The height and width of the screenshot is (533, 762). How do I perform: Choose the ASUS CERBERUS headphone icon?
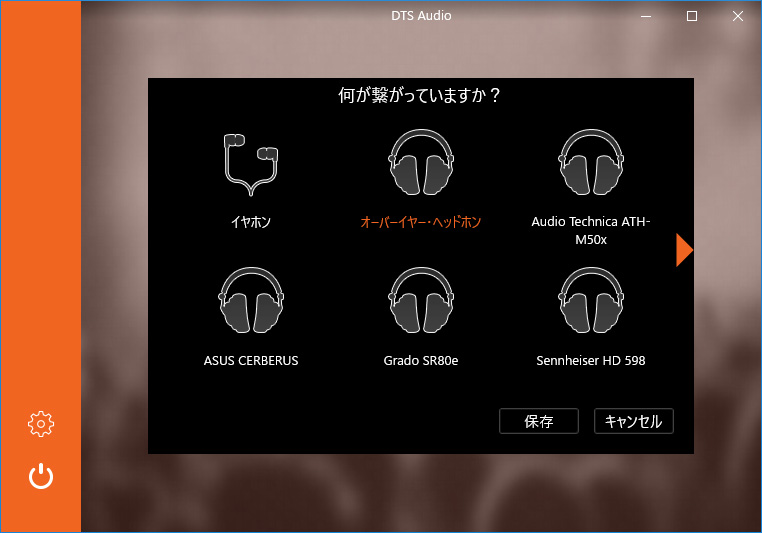tap(251, 300)
